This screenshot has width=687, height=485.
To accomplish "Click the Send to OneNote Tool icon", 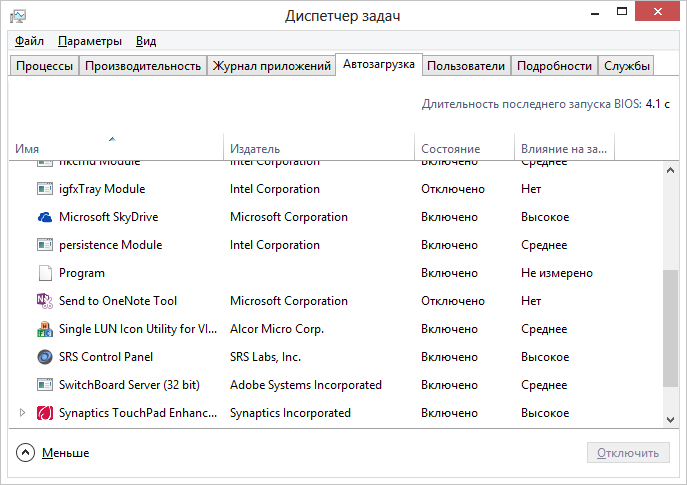I will (45, 301).
